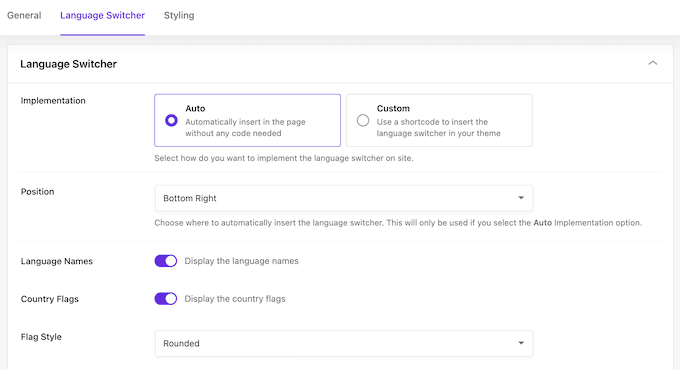Viewport: 680px width, 370px height.
Task: Toggle the Language Names switch
Action: (166, 261)
